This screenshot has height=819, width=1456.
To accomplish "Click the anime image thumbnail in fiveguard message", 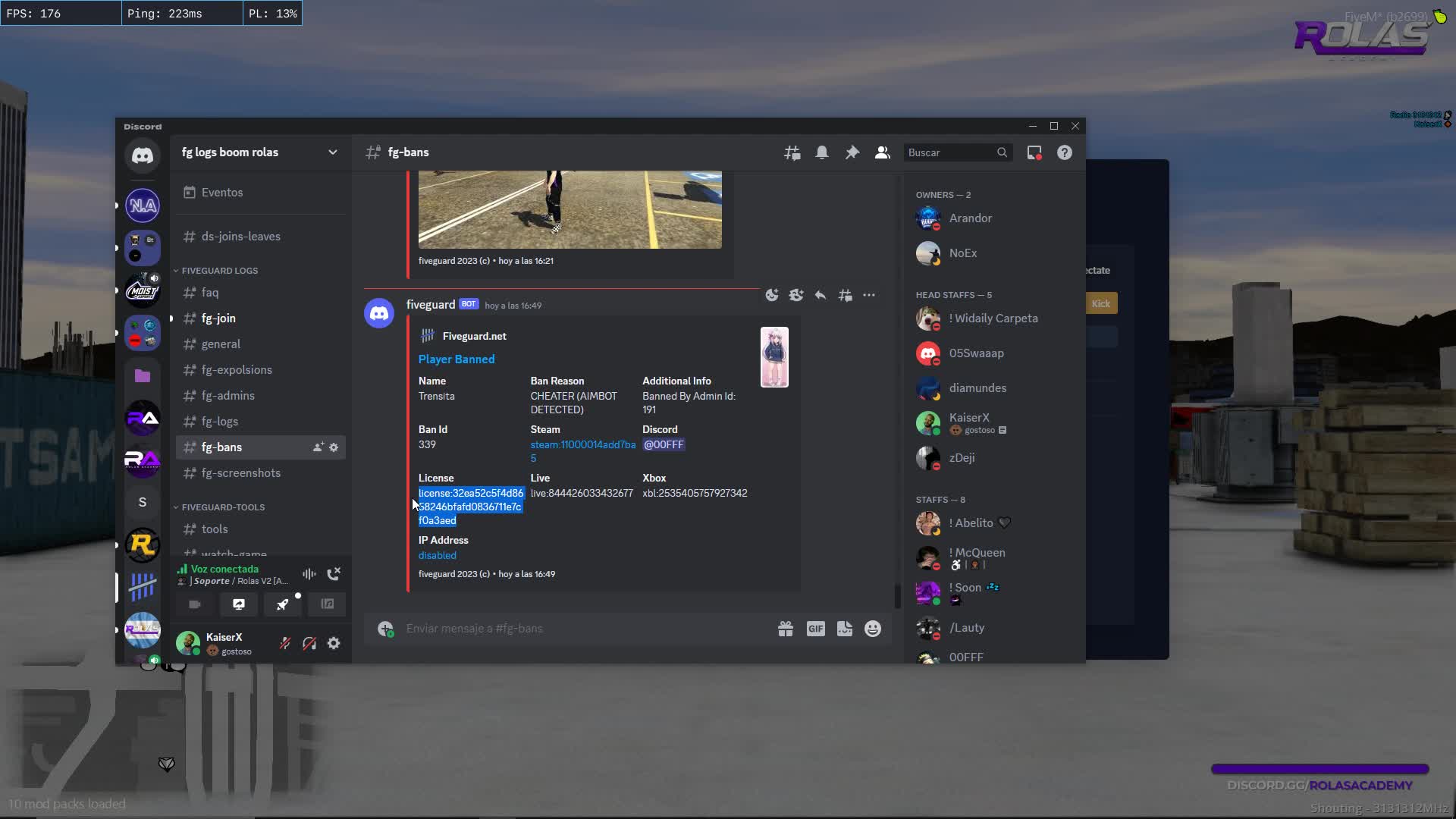I will pos(773,356).
